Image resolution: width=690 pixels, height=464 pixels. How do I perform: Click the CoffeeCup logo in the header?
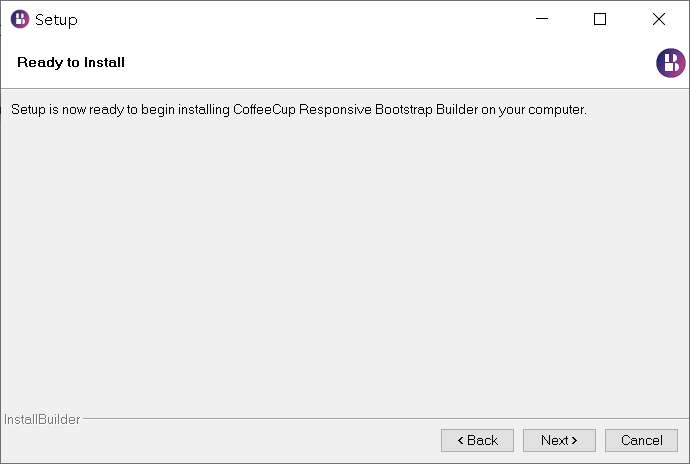point(670,63)
